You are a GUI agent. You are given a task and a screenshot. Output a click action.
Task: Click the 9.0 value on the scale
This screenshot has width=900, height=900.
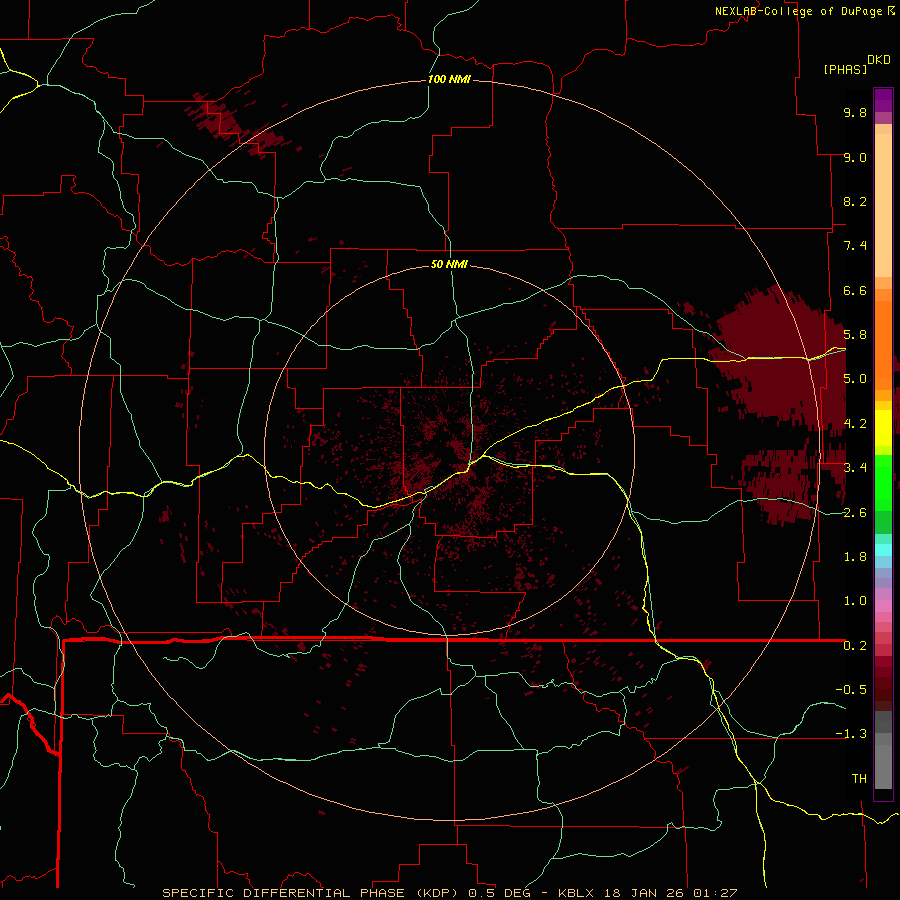[x=855, y=157]
